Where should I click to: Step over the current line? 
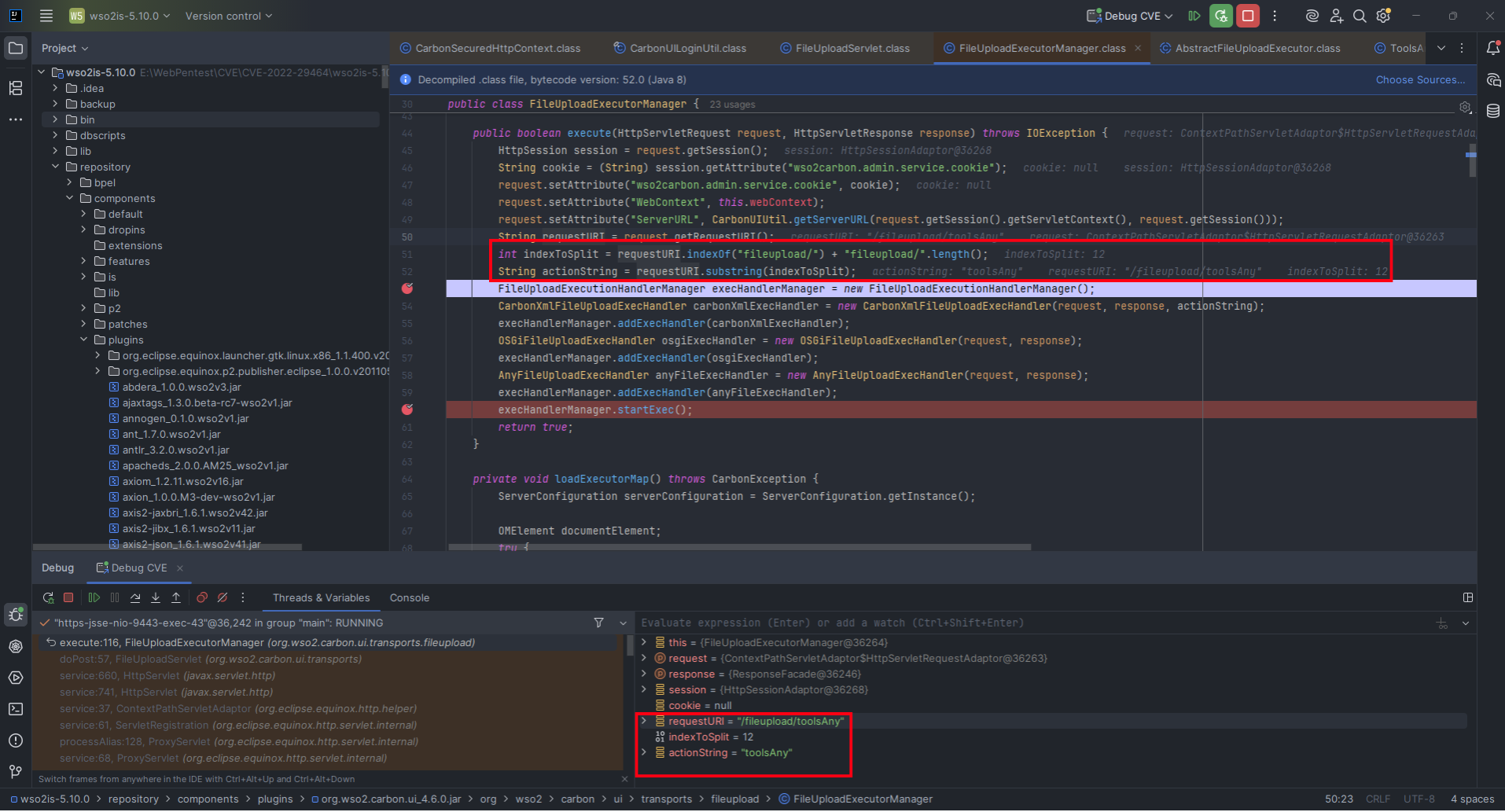pos(135,597)
